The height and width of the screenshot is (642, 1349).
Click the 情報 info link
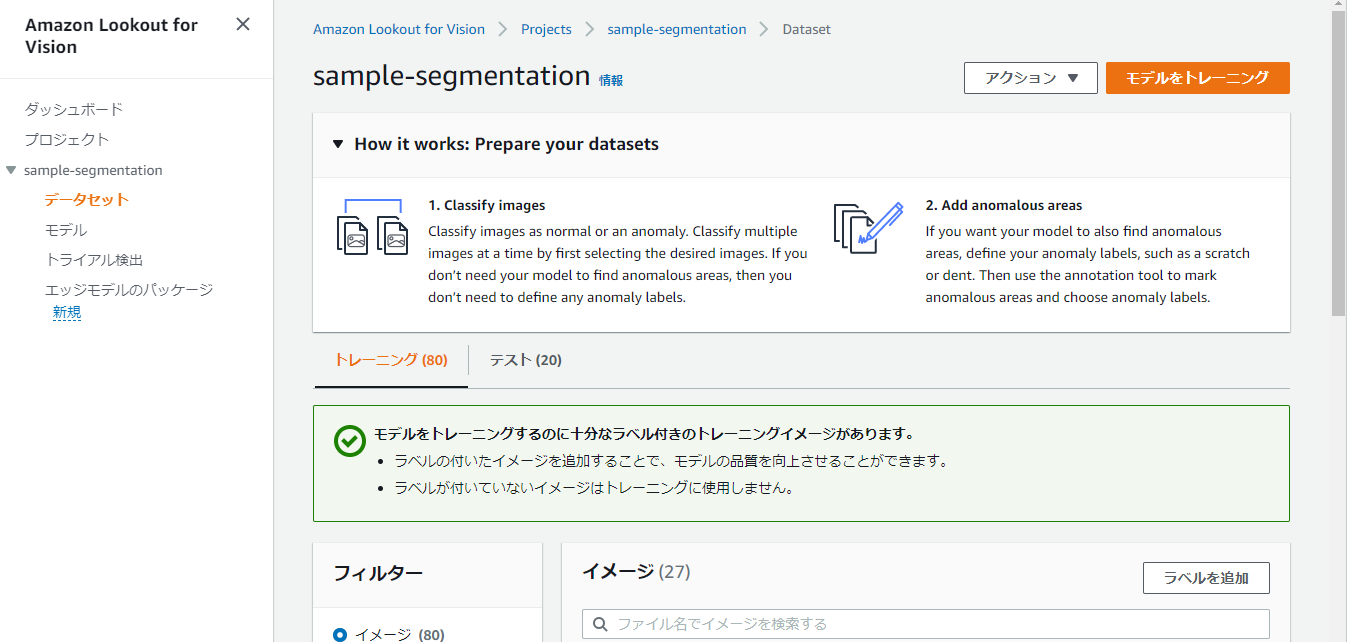click(x=611, y=80)
